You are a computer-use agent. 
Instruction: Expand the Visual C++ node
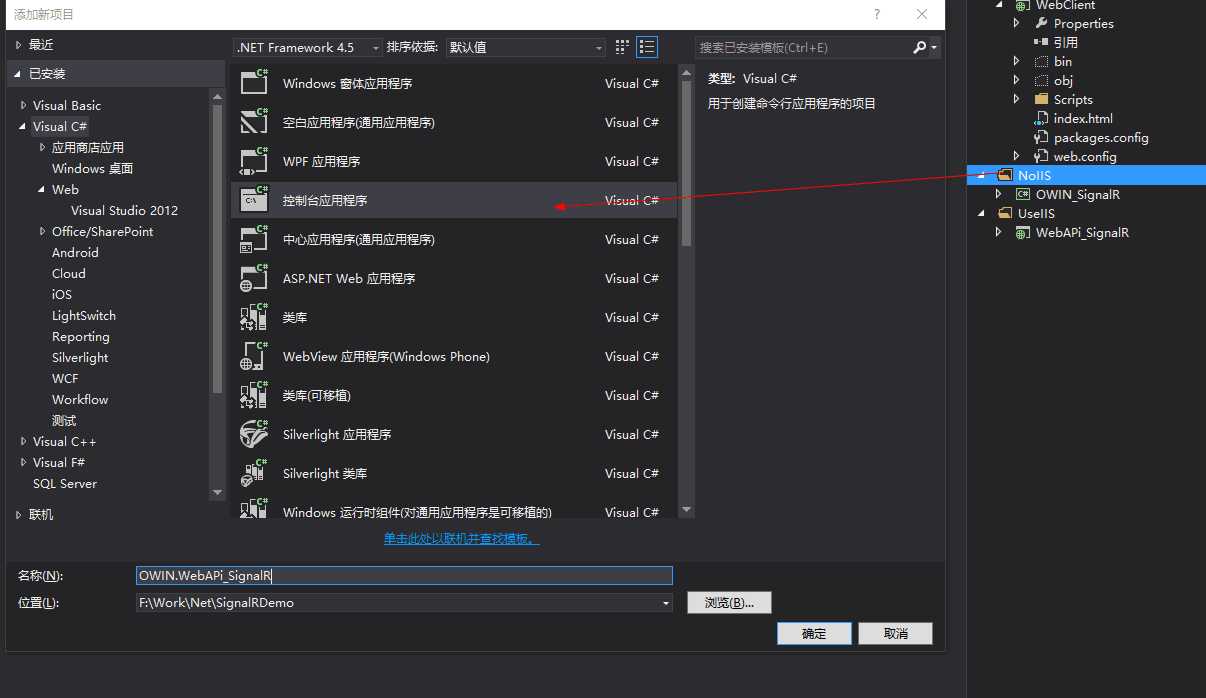[x=24, y=441]
